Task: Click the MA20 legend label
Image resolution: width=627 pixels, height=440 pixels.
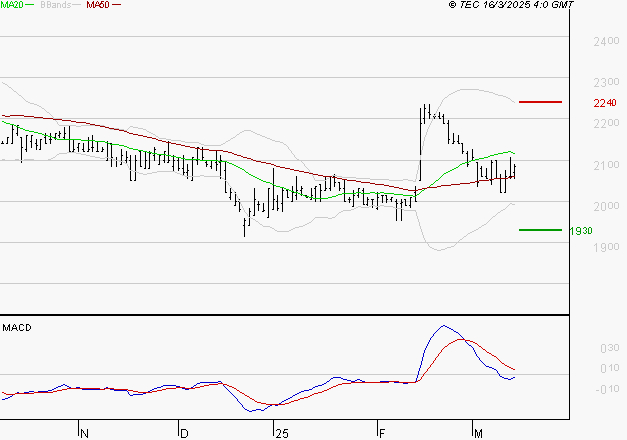Action: click(11, 6)
